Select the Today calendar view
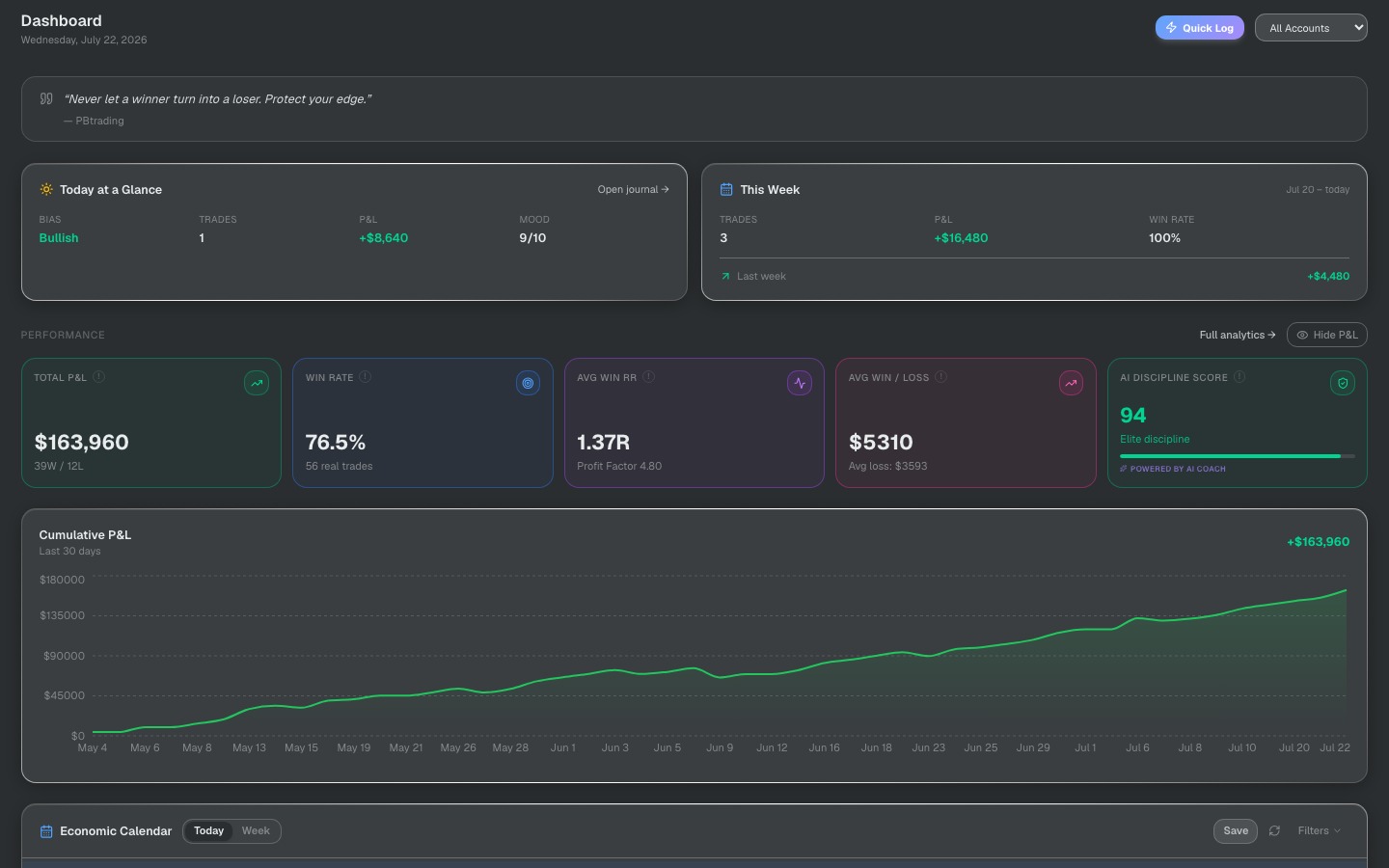The height and width of the screenshot is (868, 1389). [208, 831]
